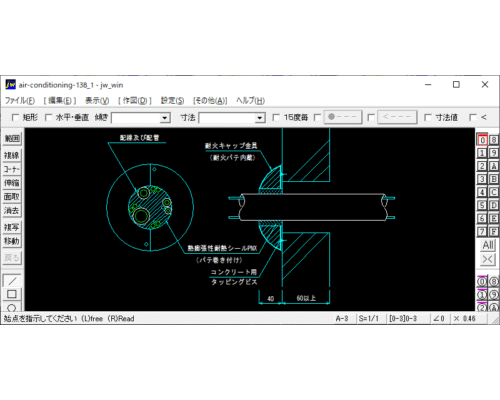This screenshot has width=500, height=400.
Task: Select layer C button
Action: (494, 192)
